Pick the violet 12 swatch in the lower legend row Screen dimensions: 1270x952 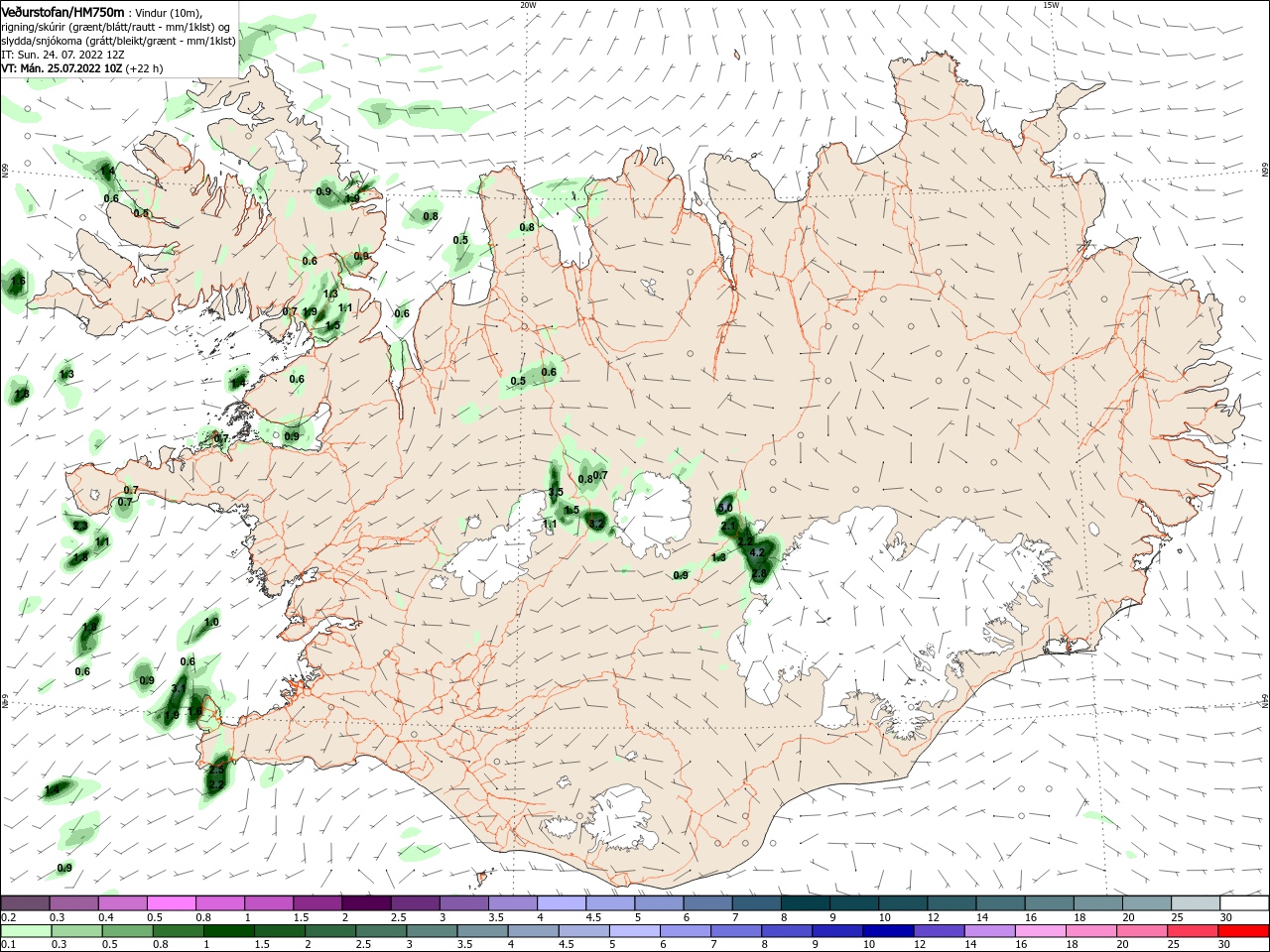(x=938, y=931)
